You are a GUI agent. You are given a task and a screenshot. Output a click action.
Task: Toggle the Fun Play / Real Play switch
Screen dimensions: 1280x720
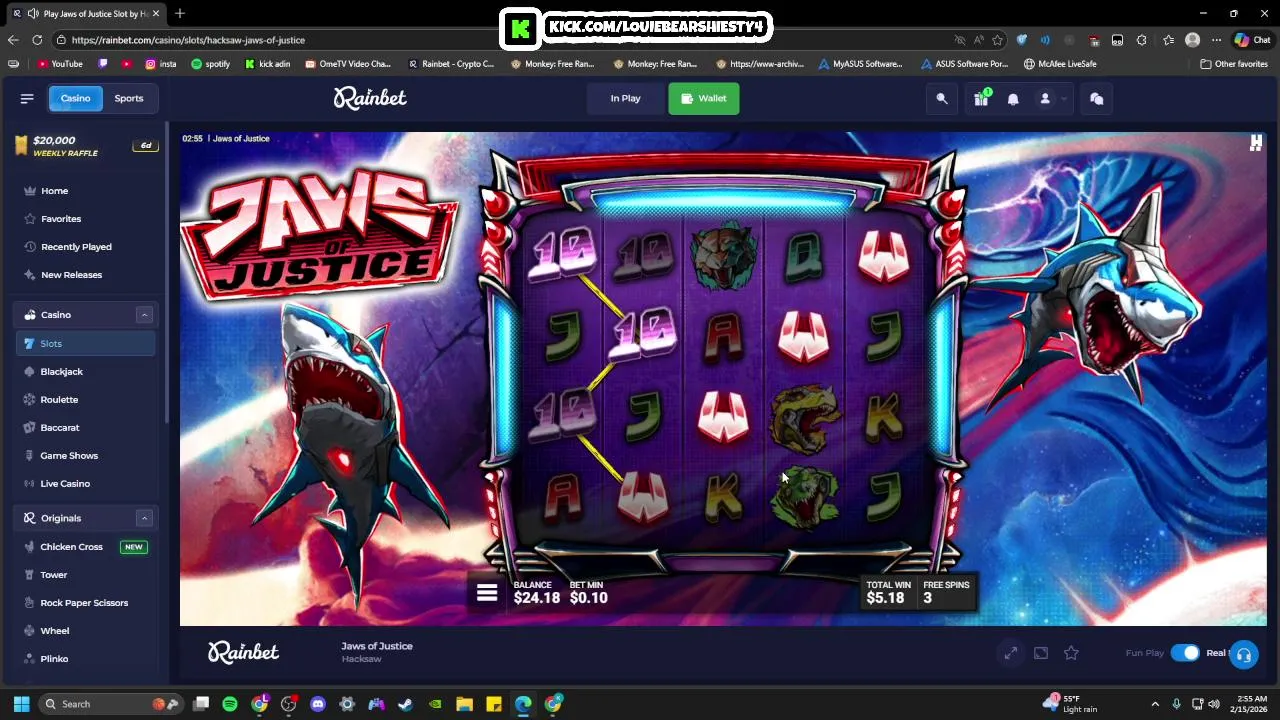(x=1185, y=653)
